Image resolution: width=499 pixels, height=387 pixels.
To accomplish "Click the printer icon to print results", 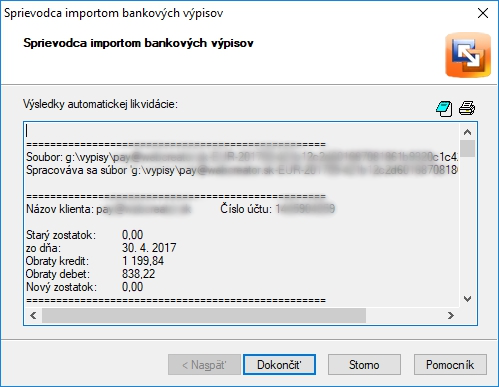I will 467,108.
